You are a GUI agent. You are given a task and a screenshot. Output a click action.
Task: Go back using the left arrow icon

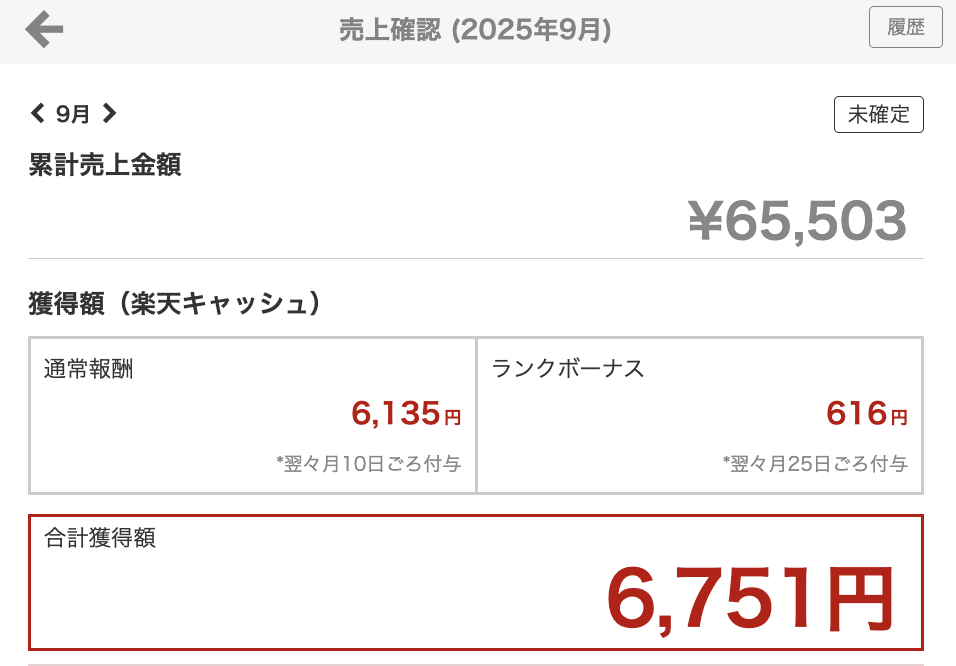(x=44, y=29)
